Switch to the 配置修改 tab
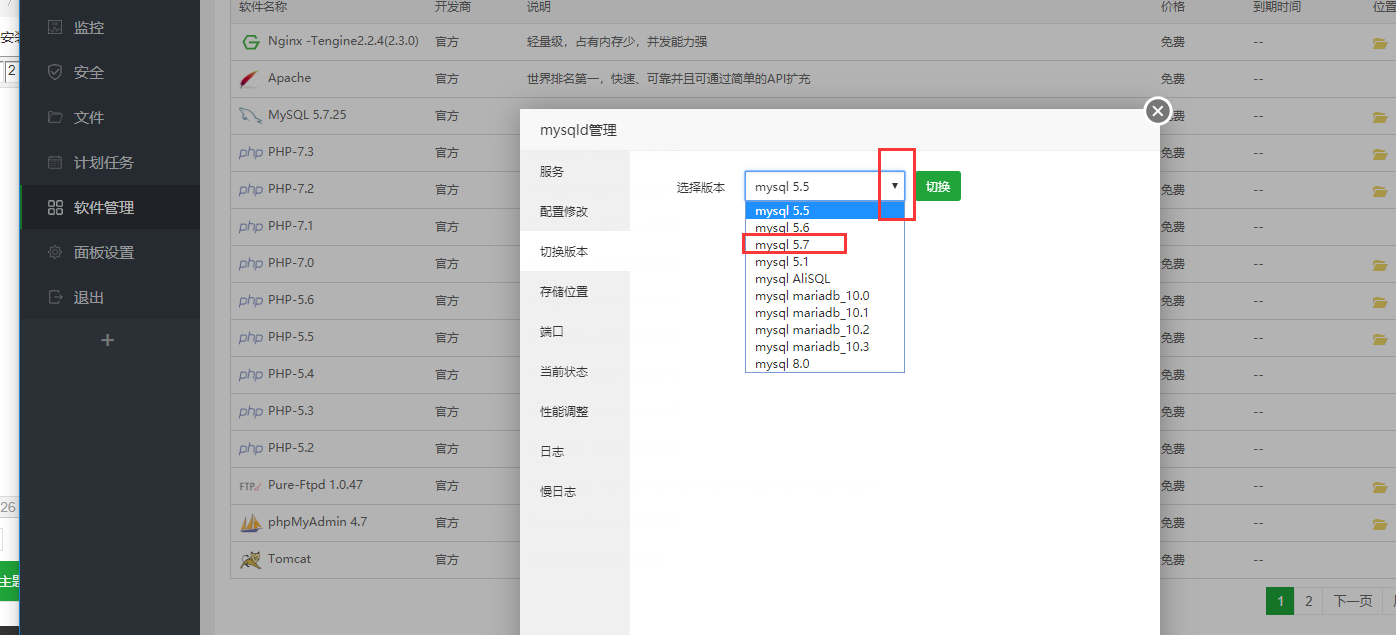Viewport: 1396px width, 635px height. [x=575, y=212]
